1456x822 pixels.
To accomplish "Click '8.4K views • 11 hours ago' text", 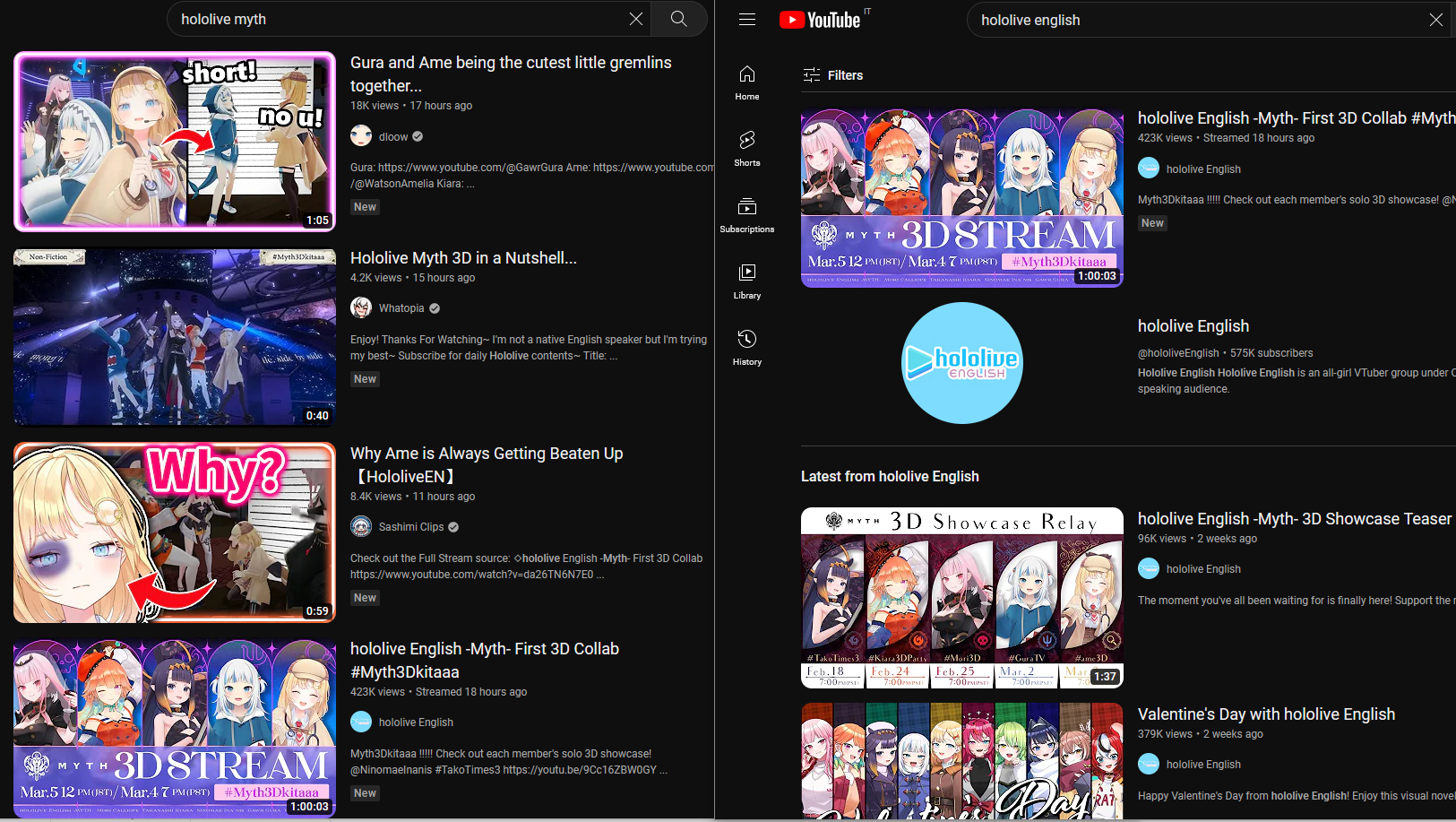I will click(x=413, y=497).
